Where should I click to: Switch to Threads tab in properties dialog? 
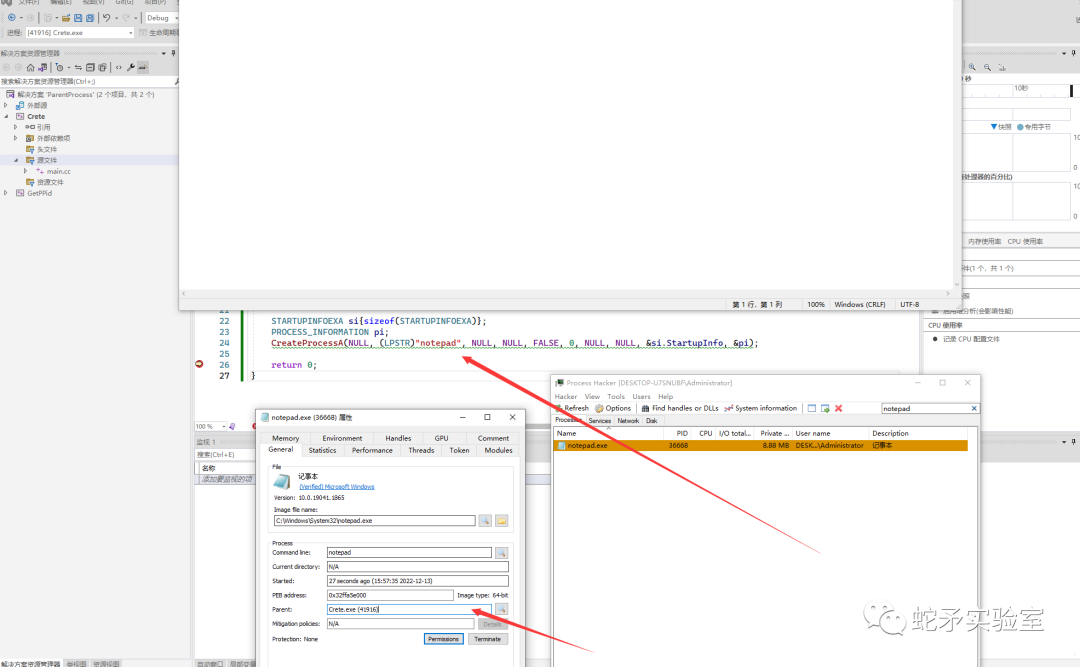421,450
